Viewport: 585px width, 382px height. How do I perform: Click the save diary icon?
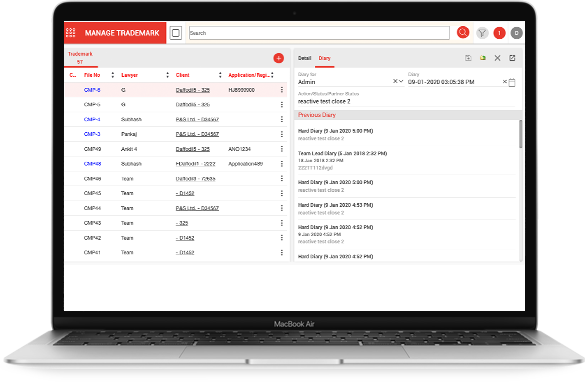point(468,58)
